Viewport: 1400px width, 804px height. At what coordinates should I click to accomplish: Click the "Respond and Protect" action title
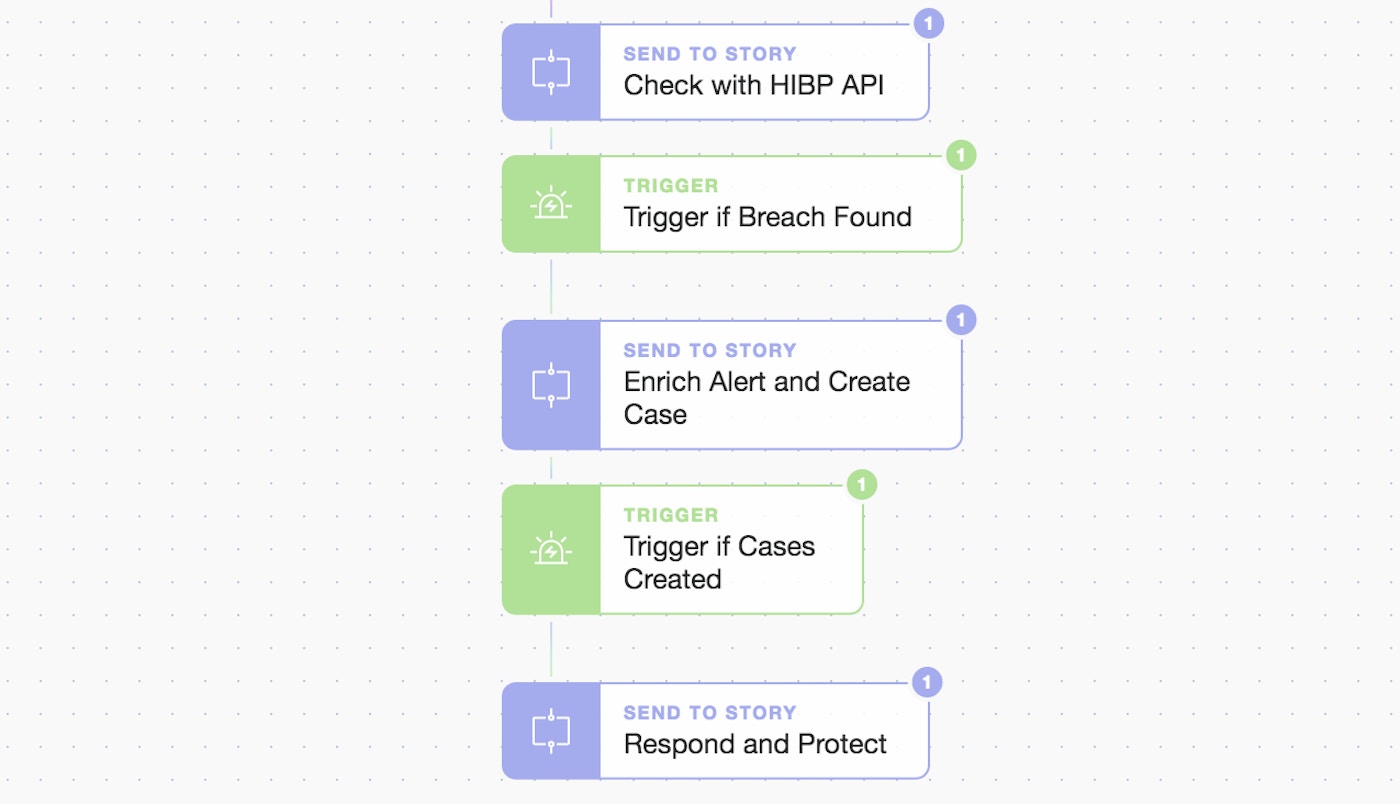[x=755, y=744]
